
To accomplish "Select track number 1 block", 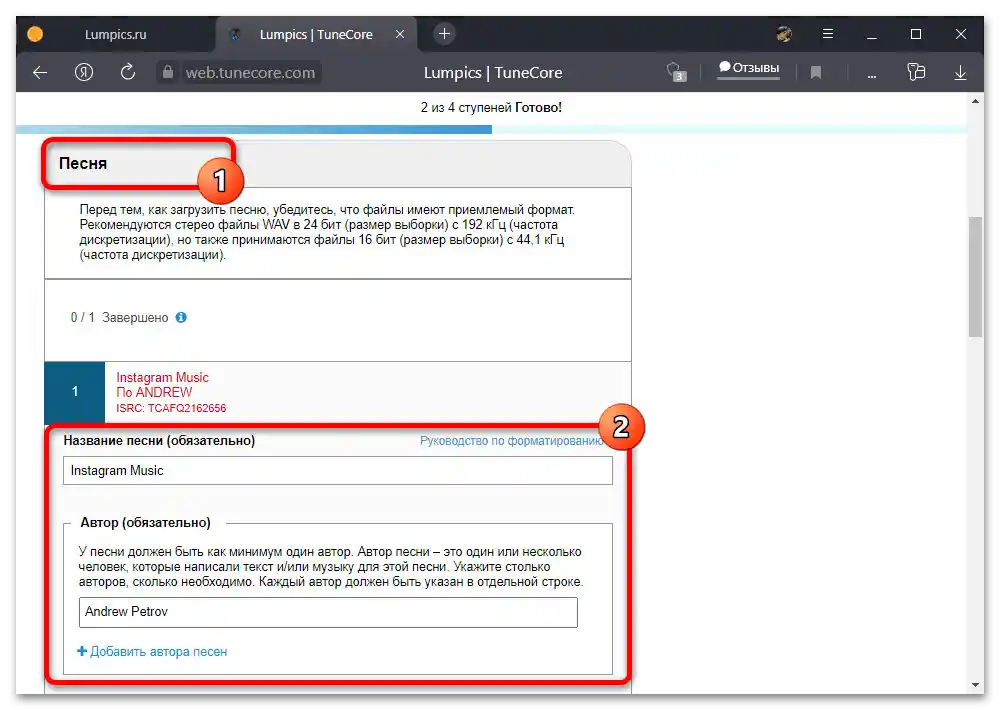I will (75, 392).
